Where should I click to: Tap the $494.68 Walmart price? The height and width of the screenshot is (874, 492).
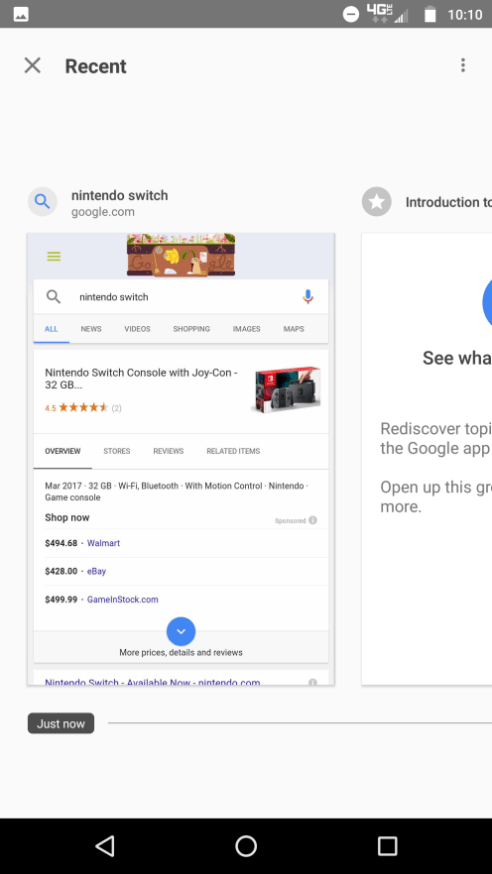tap(61, 543)
